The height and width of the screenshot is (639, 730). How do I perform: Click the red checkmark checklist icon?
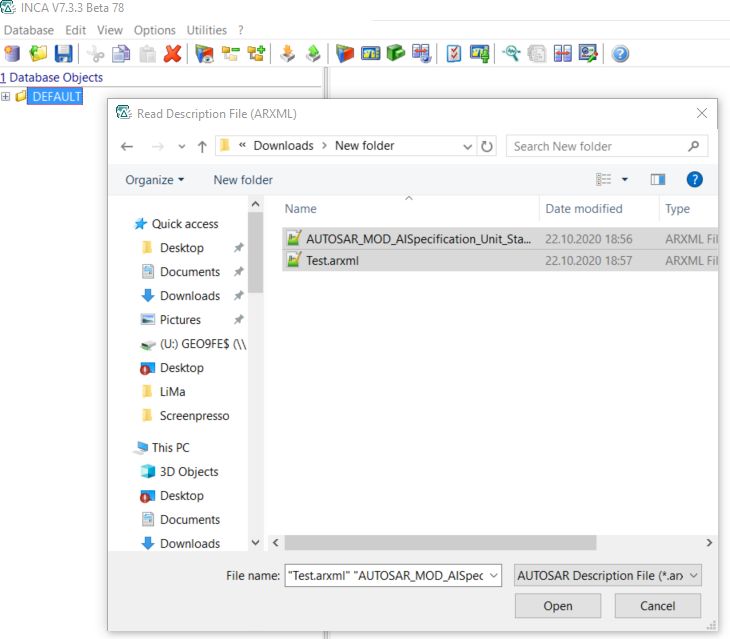point(453,54)
